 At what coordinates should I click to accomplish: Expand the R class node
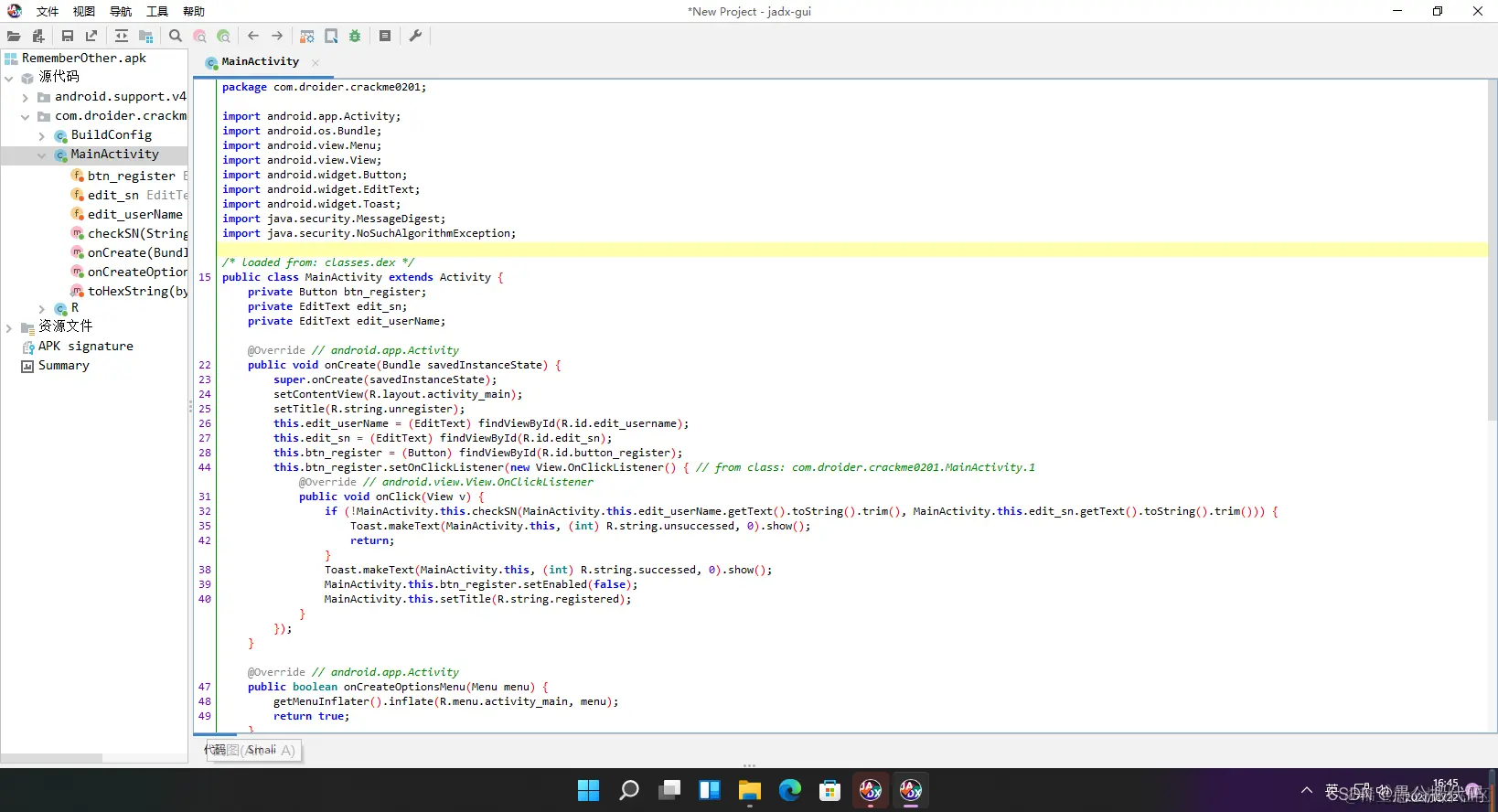[x=42, y=309]
